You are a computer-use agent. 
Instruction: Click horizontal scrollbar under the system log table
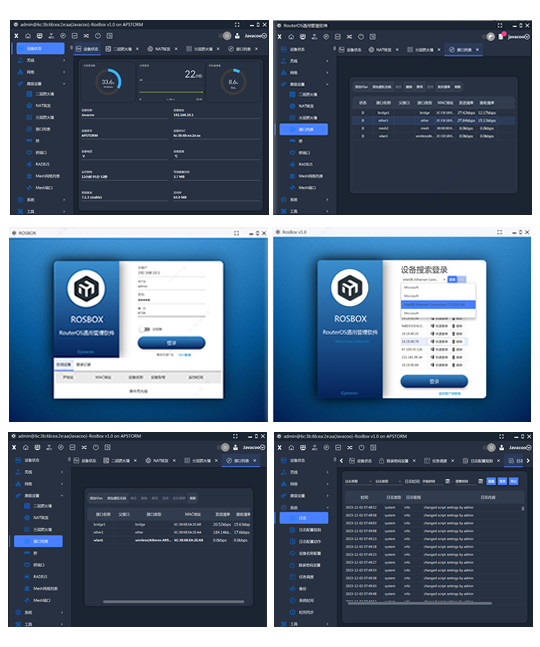click(420, 604)
